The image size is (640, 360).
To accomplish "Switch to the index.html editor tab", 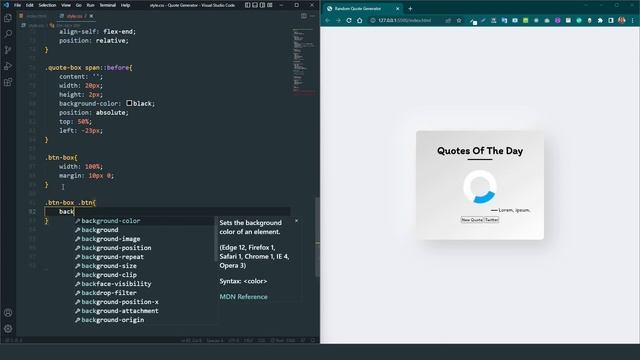I will (x=33, y=16).
